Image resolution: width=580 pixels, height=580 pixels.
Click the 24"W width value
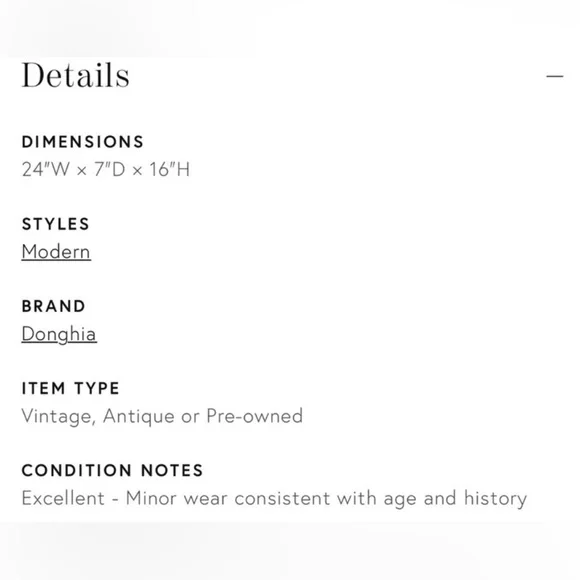(x=45, y=169)
